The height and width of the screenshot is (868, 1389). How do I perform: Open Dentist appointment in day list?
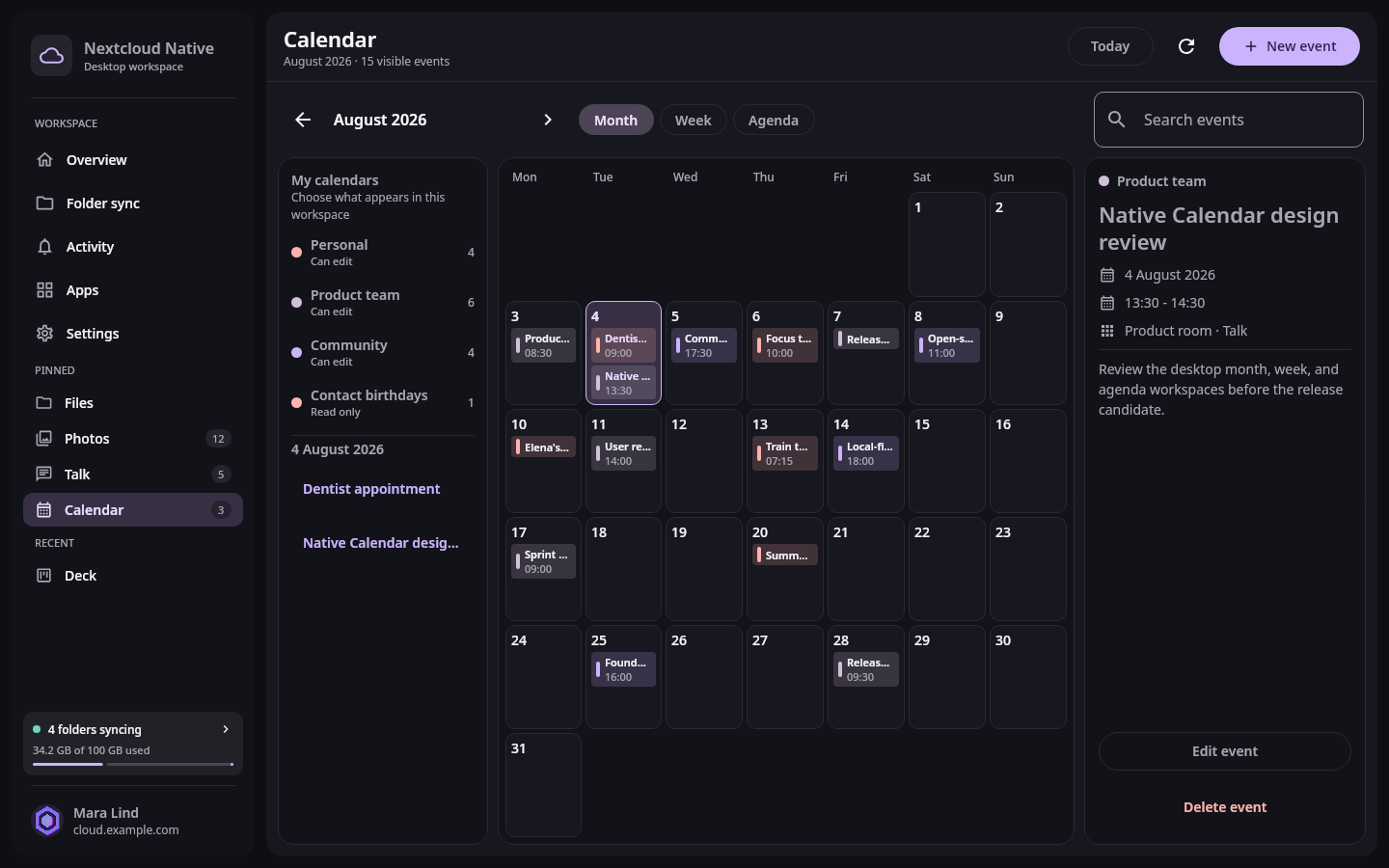coord(371,489)
